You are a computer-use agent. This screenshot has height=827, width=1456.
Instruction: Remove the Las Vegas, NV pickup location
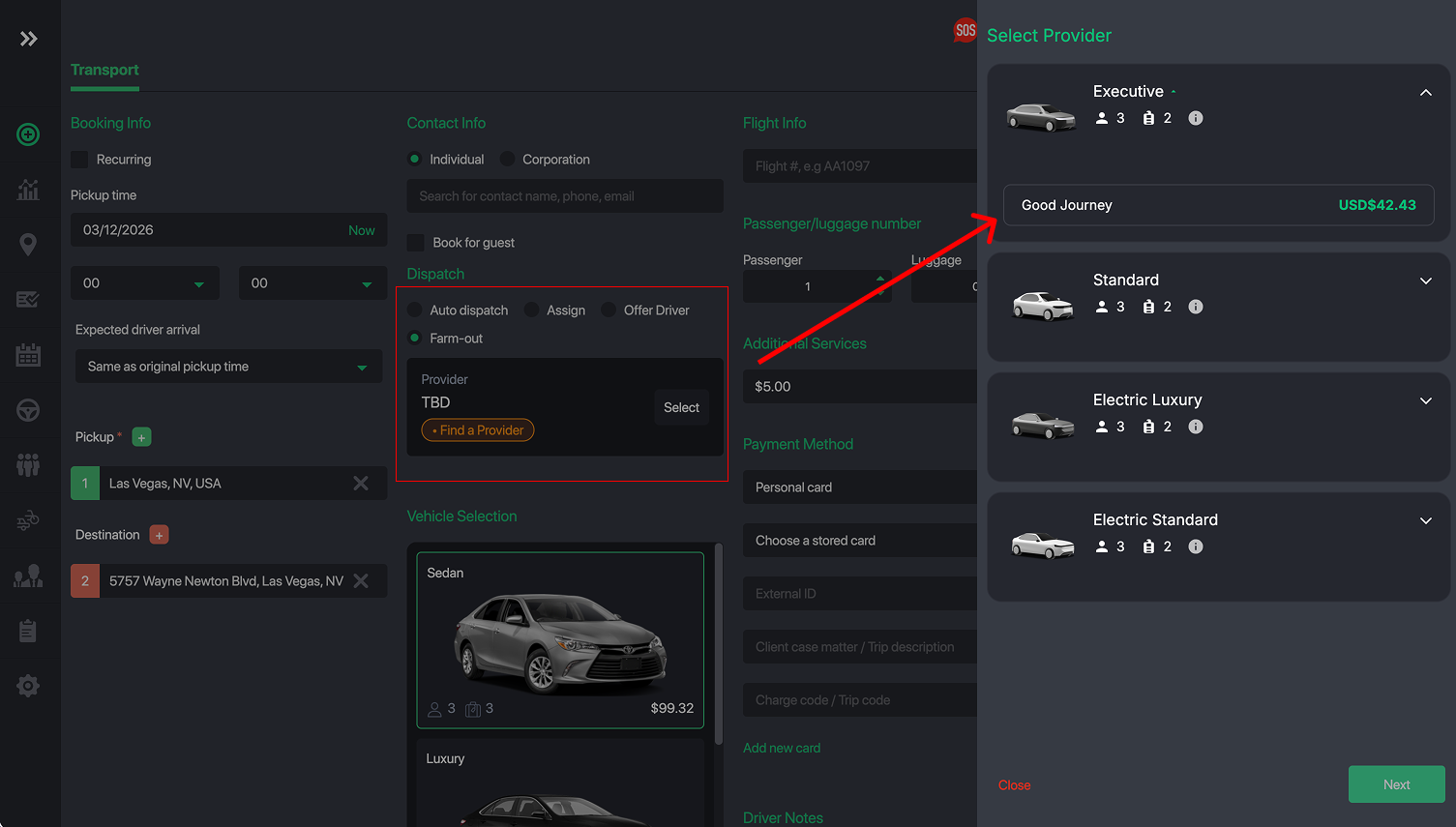pyautogui.click(x=361, y=484)
